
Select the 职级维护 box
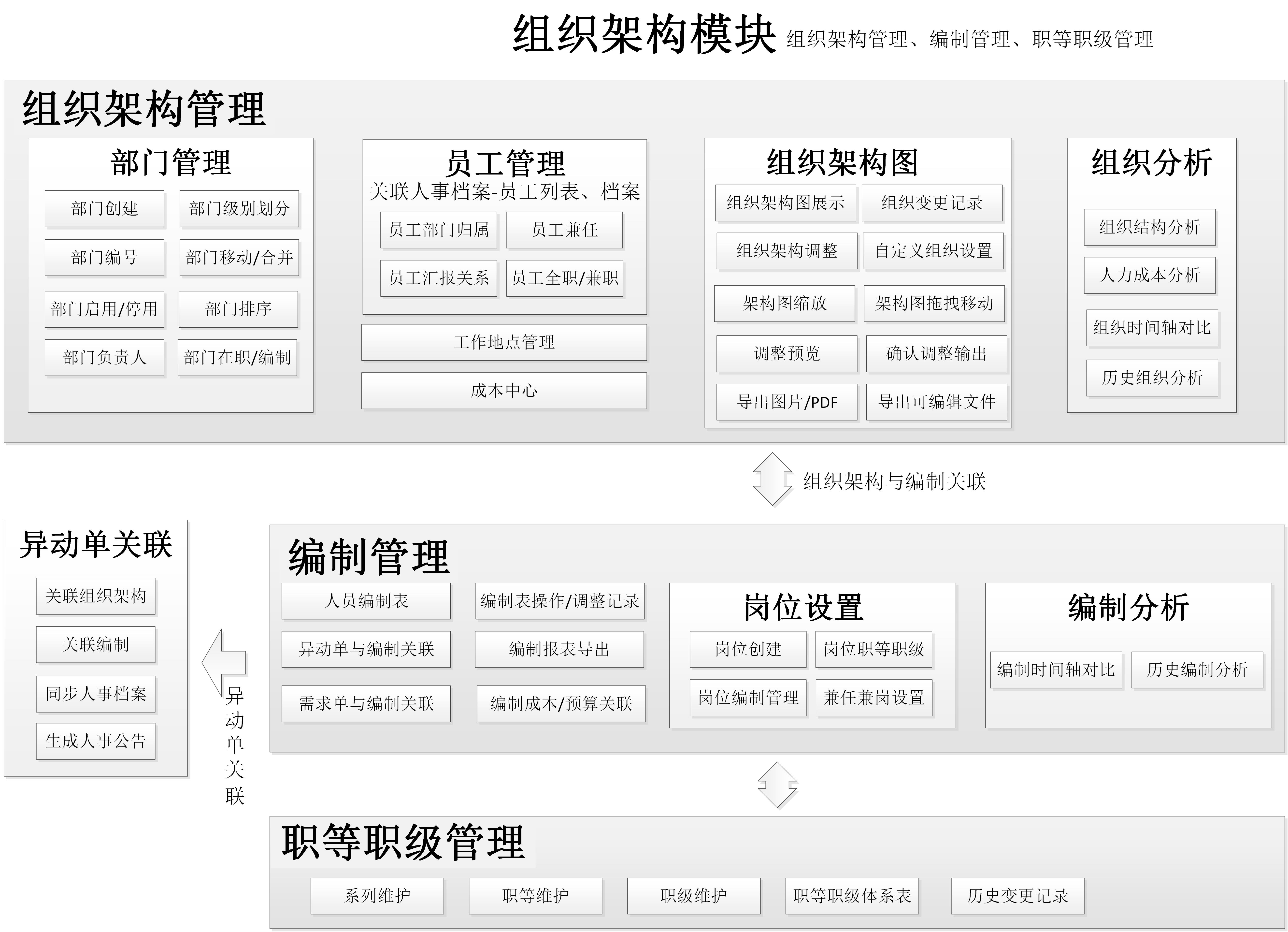point(694,896)
